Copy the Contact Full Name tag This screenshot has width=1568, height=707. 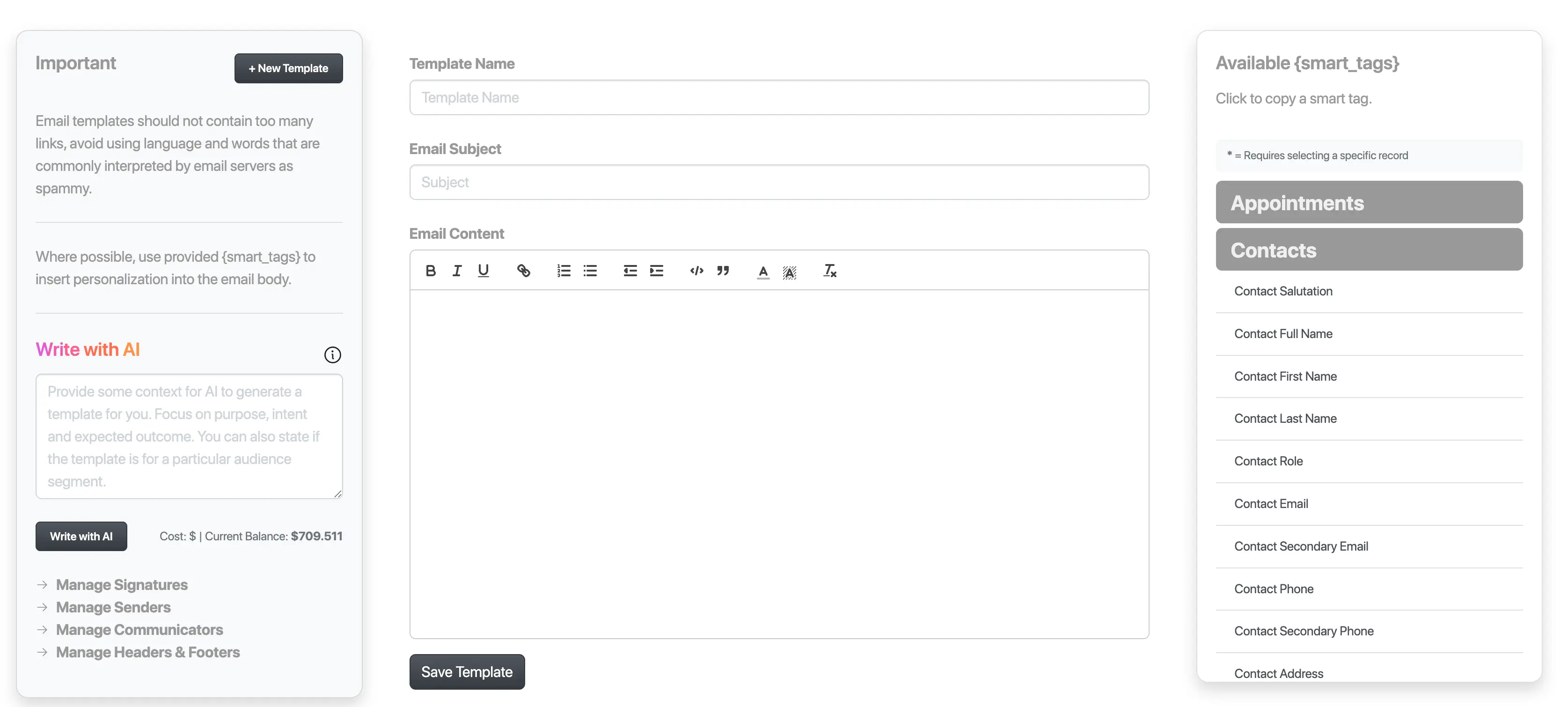coord(1369,334)
